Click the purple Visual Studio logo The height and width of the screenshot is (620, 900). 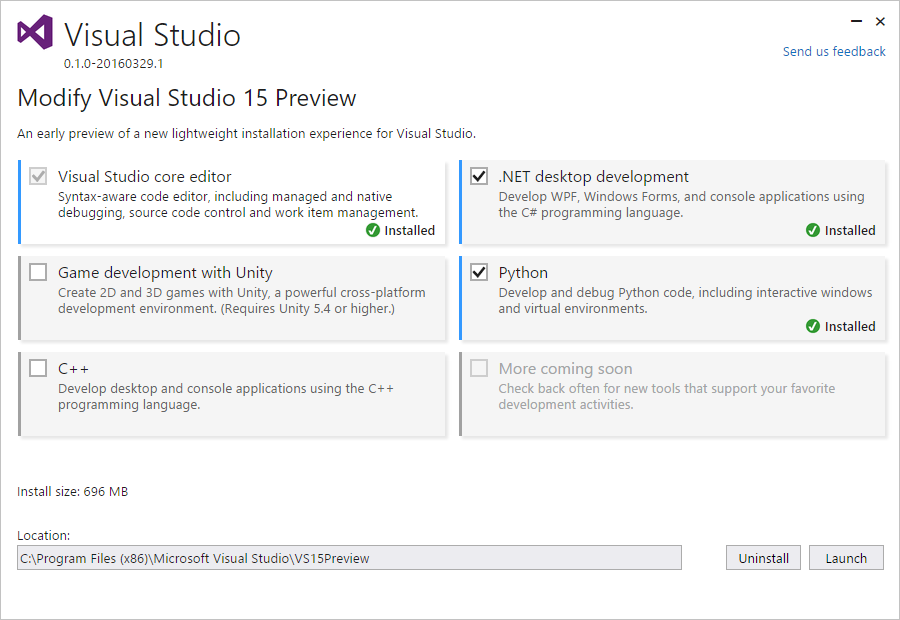(x=35, y=33)
